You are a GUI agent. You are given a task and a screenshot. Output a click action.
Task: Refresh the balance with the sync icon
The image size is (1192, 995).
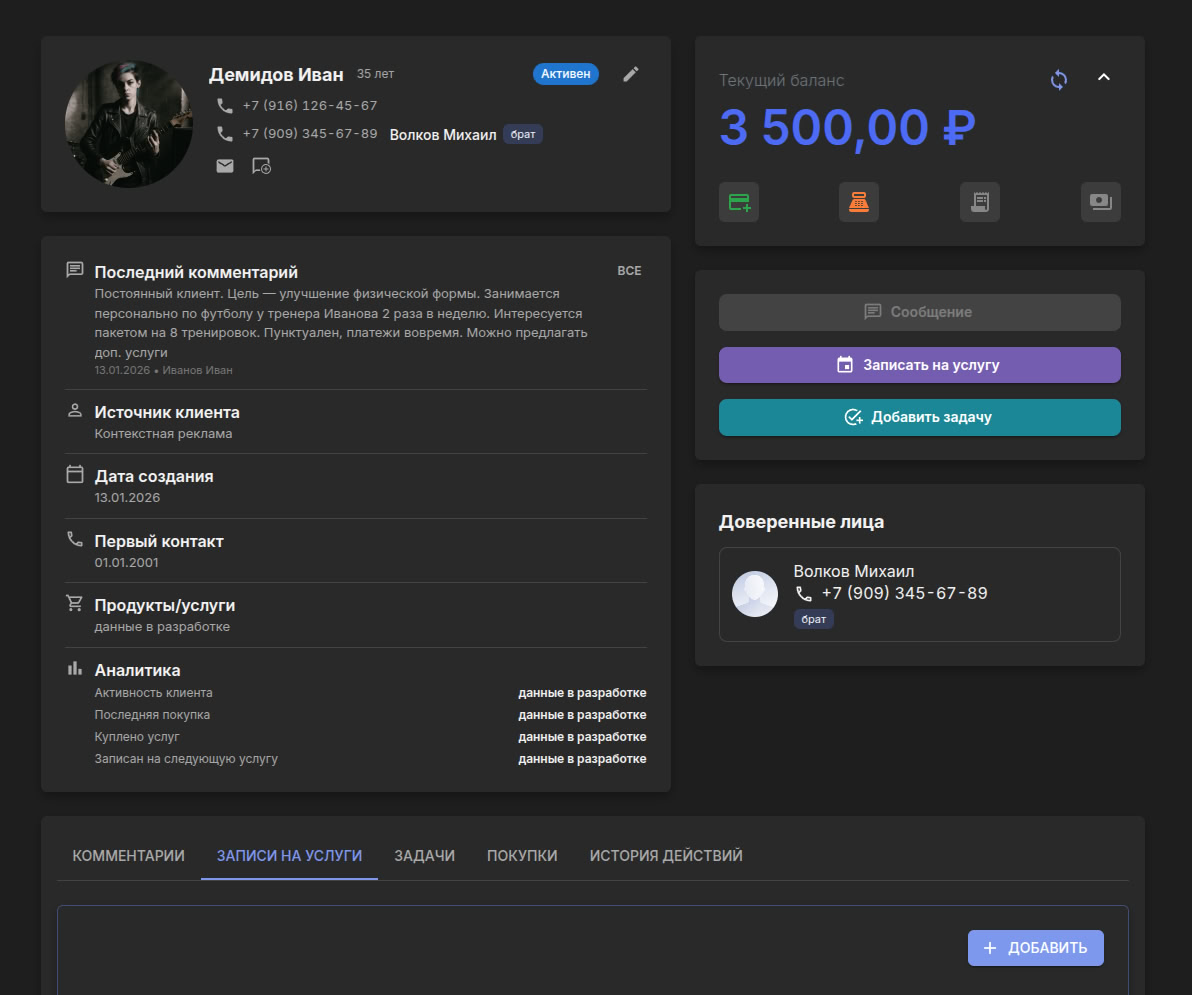(1058, 78)
